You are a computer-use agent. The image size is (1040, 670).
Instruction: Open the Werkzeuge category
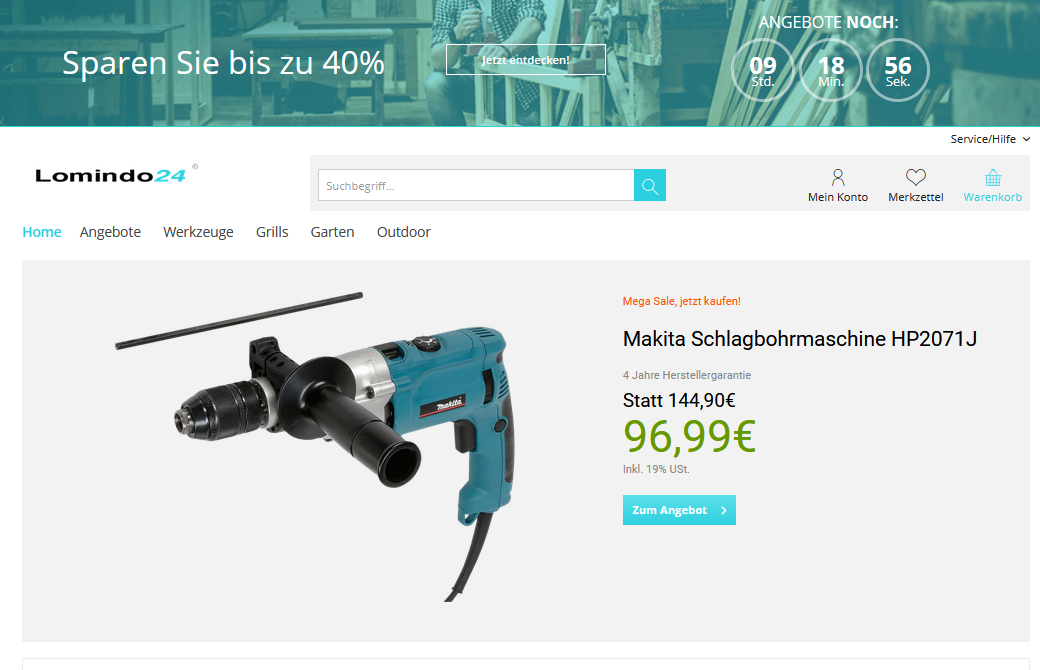[198, 232]
